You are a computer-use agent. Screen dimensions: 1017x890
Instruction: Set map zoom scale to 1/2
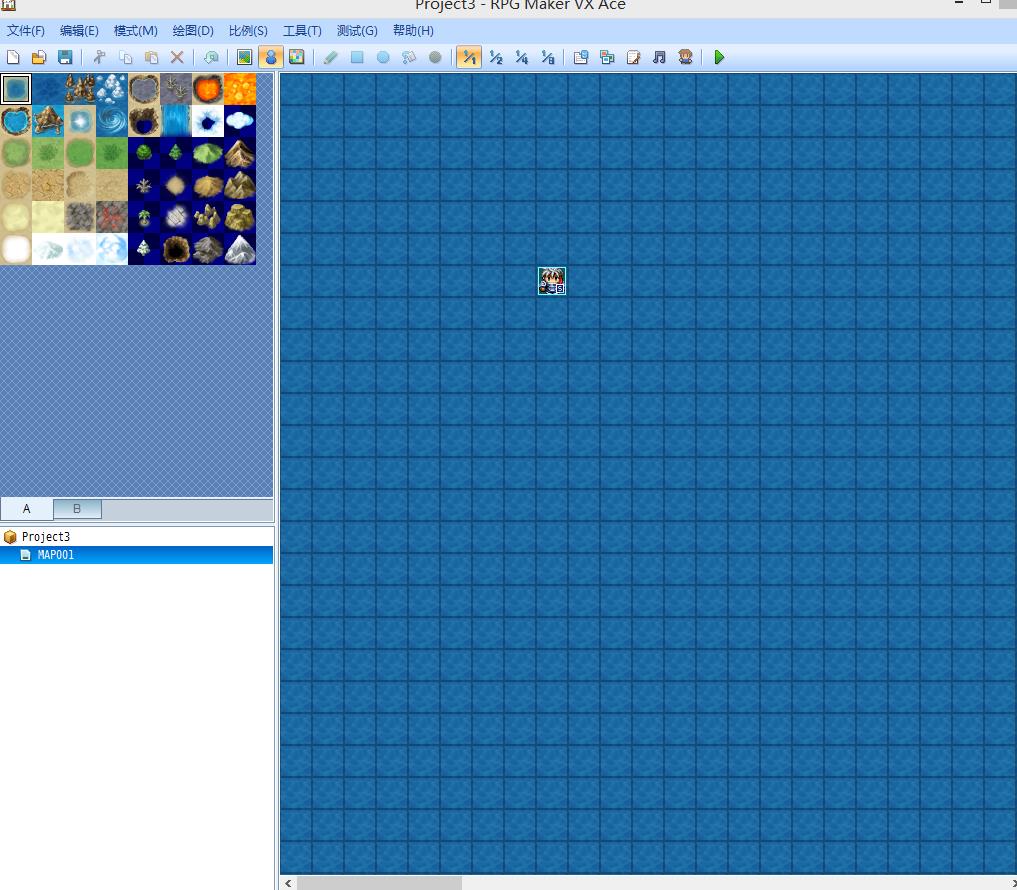coord(496,58)
